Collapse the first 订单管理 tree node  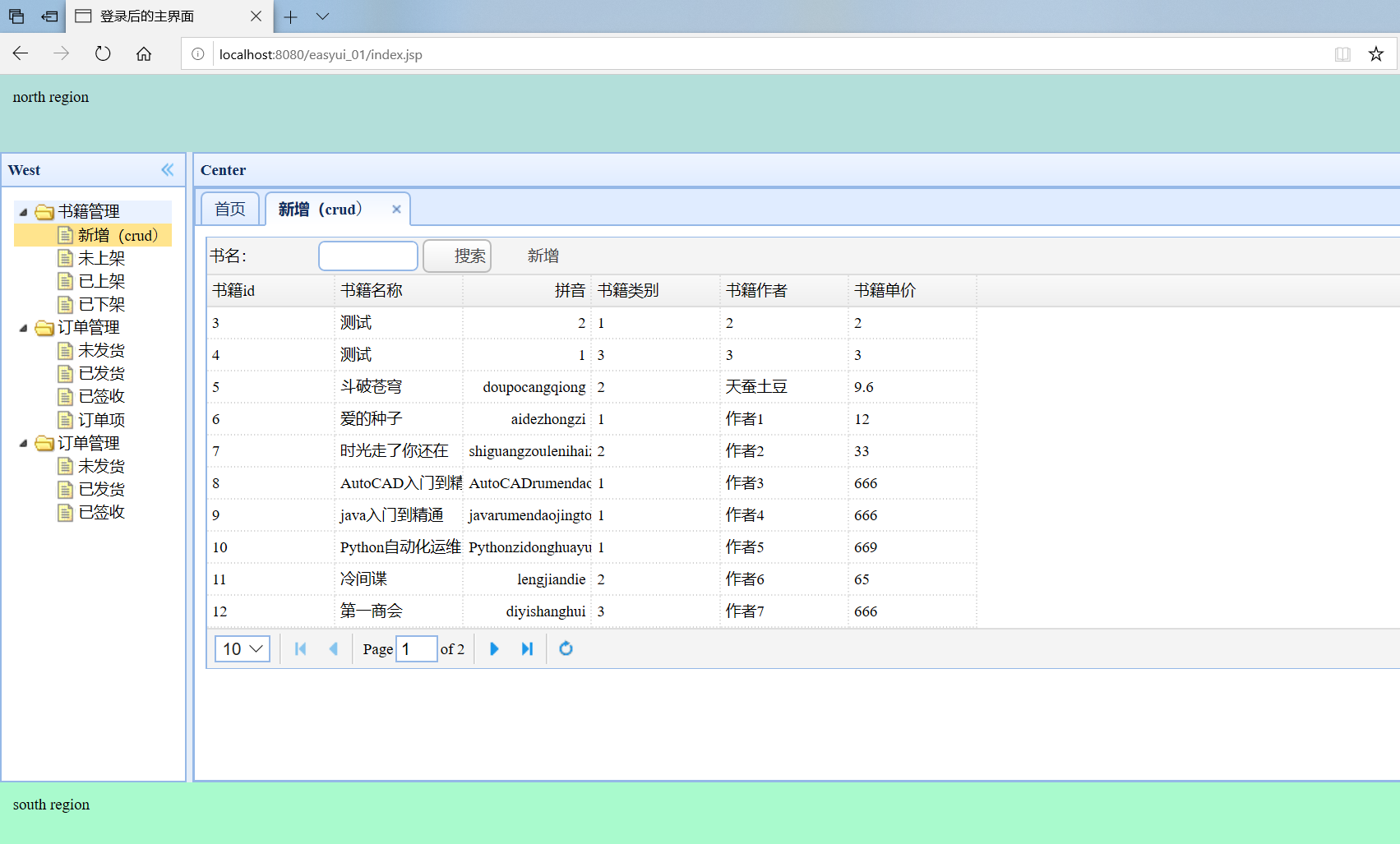[x=23, y=328]
